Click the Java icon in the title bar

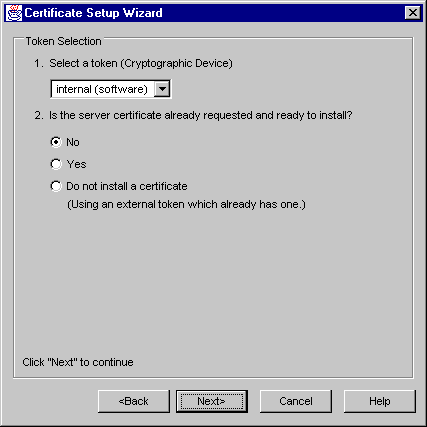pyautogui.click(x=14, y=13)
